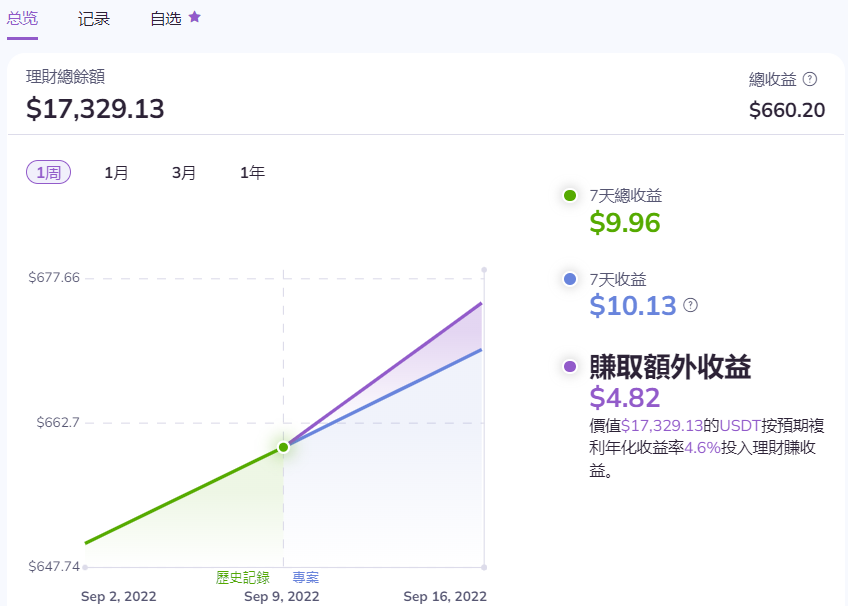Viewport: 848px width, 606px height.
Task: Click the $10.13 7-day earnings value
Action: (633, 305)
